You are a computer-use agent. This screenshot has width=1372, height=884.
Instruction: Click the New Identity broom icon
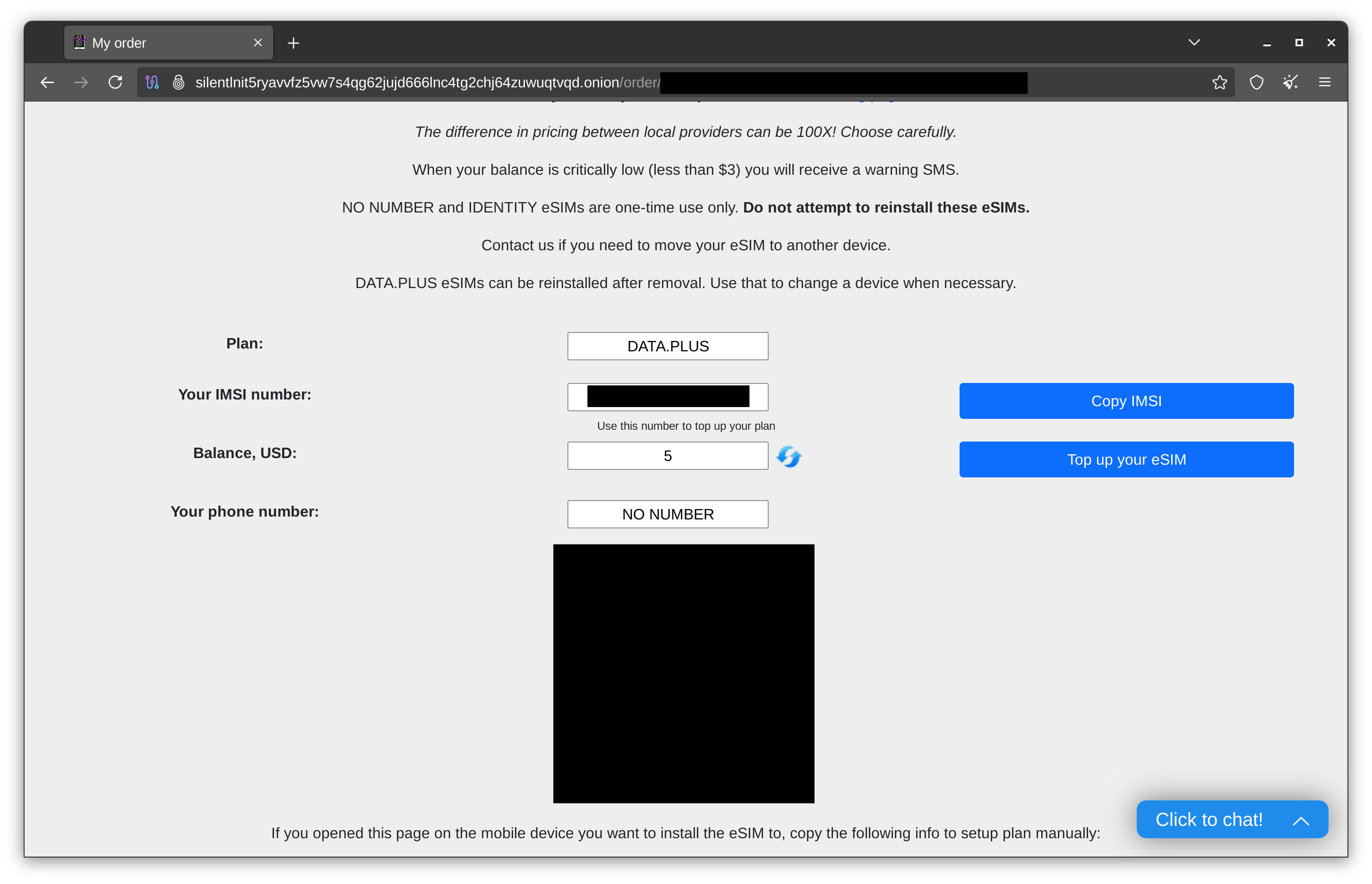pyautogui.click(x=1290, y=83)
